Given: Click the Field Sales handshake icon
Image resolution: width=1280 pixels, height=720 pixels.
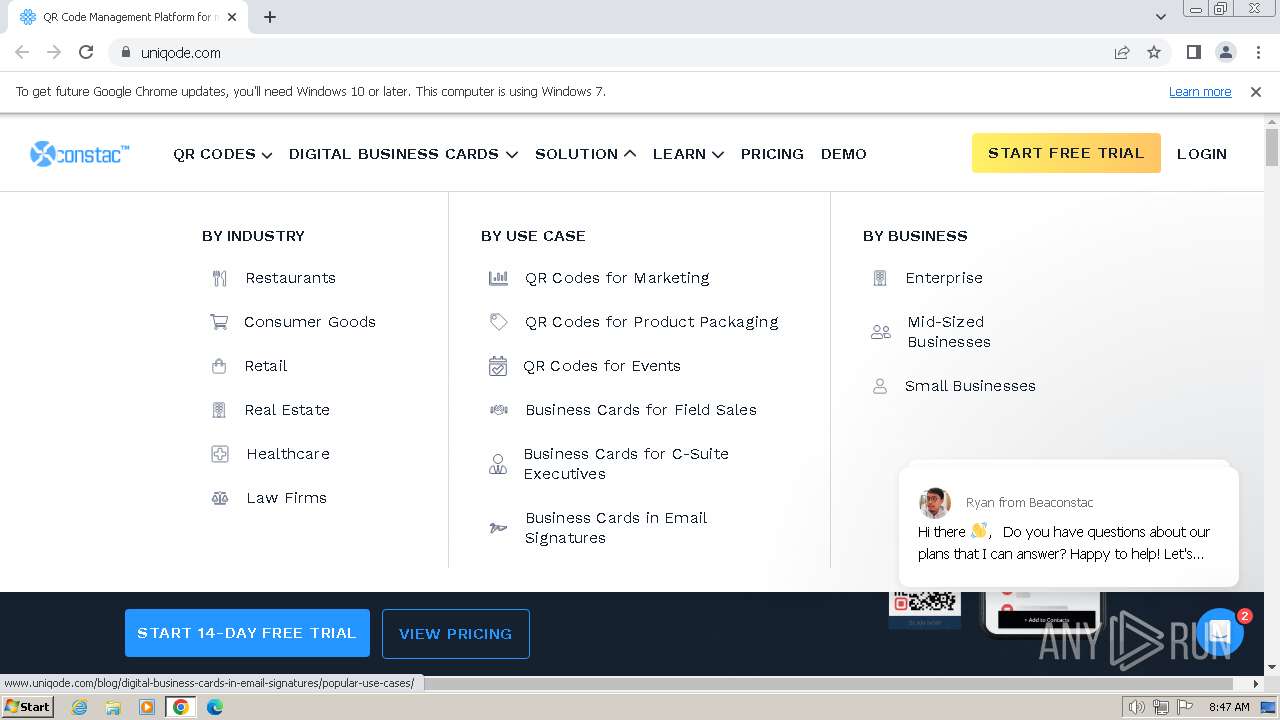Looking at the screenshot, I should coord(498,410).
